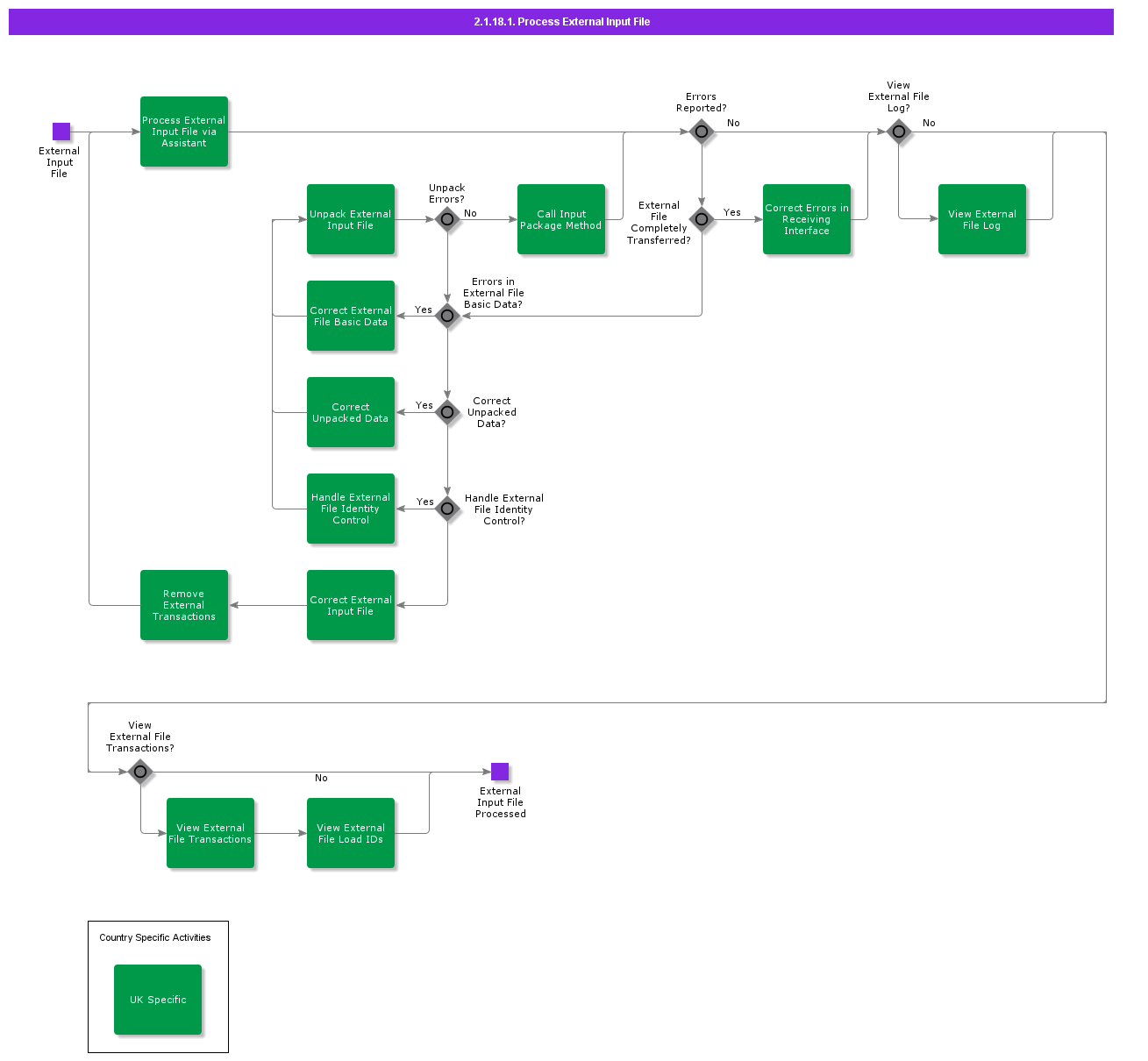
Task: Click the Remove External Transactions activity
Action: (x=183, y=605)
